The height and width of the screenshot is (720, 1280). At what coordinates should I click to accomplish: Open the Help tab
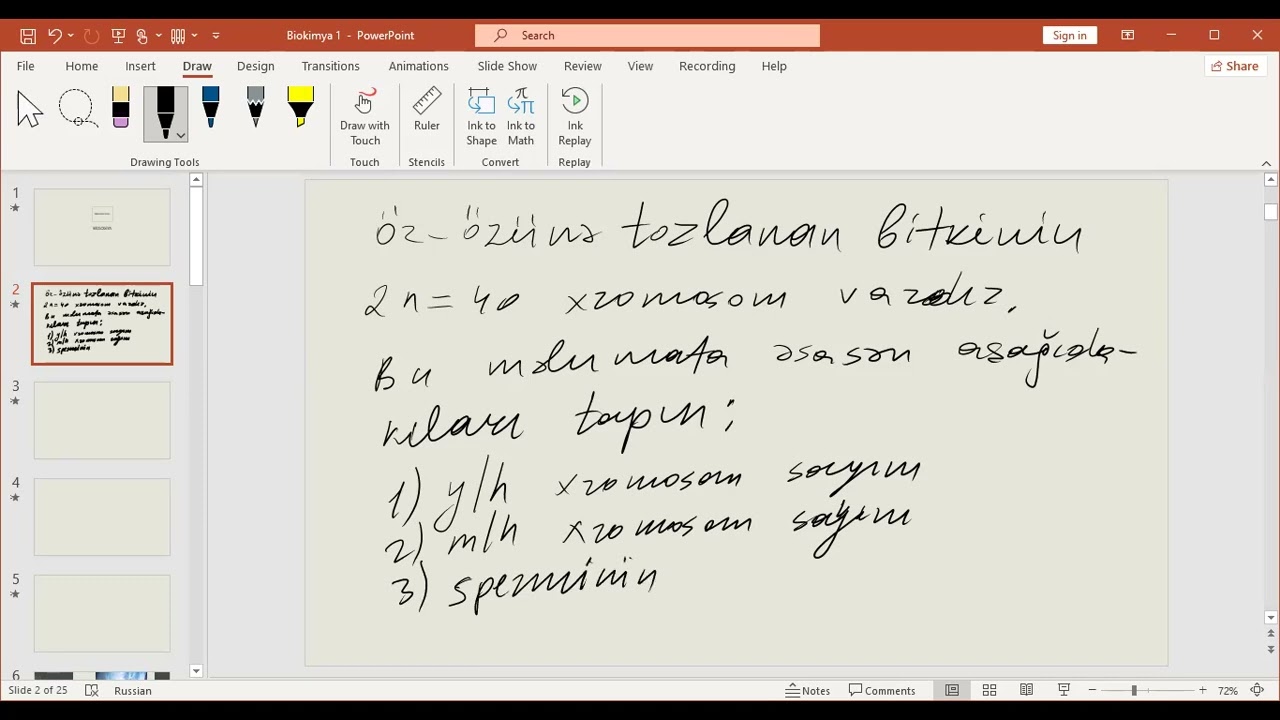(x=774, y=66)
